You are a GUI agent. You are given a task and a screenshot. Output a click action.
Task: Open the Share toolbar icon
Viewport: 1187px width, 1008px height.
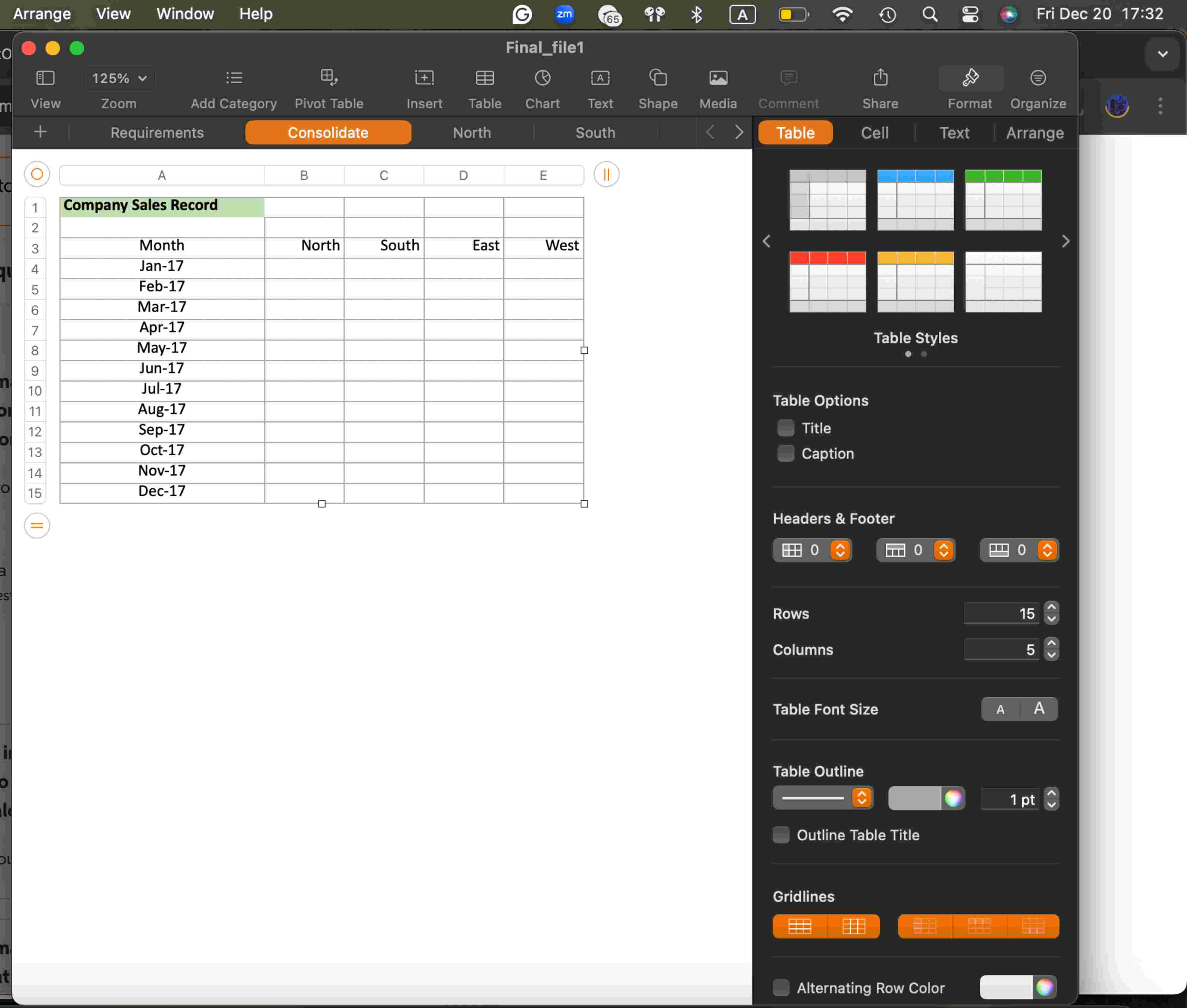coord(880,78)
